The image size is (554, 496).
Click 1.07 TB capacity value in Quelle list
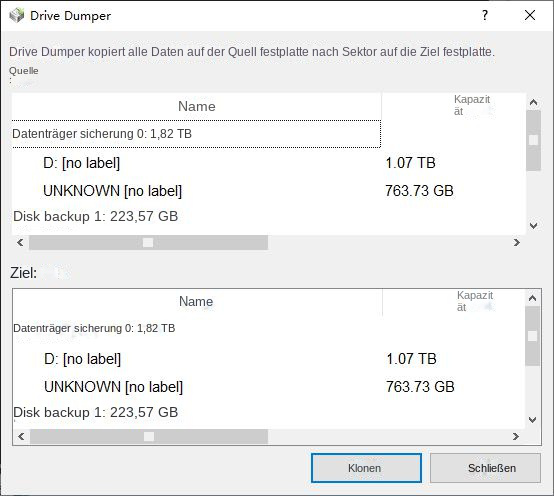coord(410,163)
